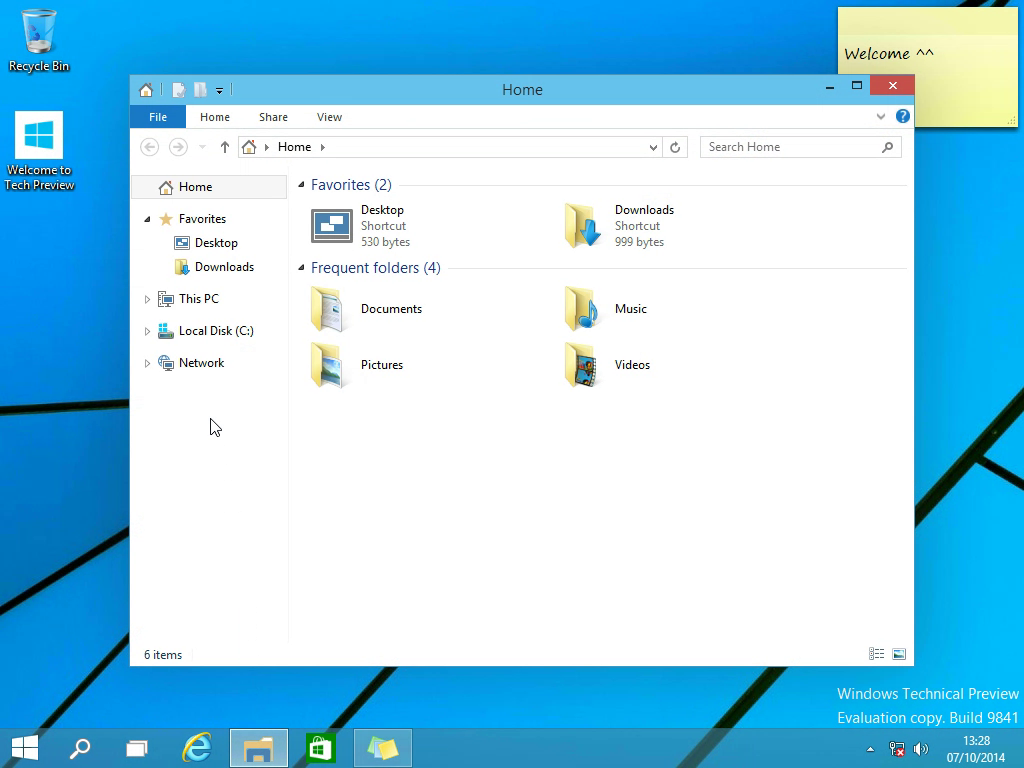The image size is (1024, 768).
Task: Click the New Folder icon in quick access toolbar
Action: (x=200, y=89)
